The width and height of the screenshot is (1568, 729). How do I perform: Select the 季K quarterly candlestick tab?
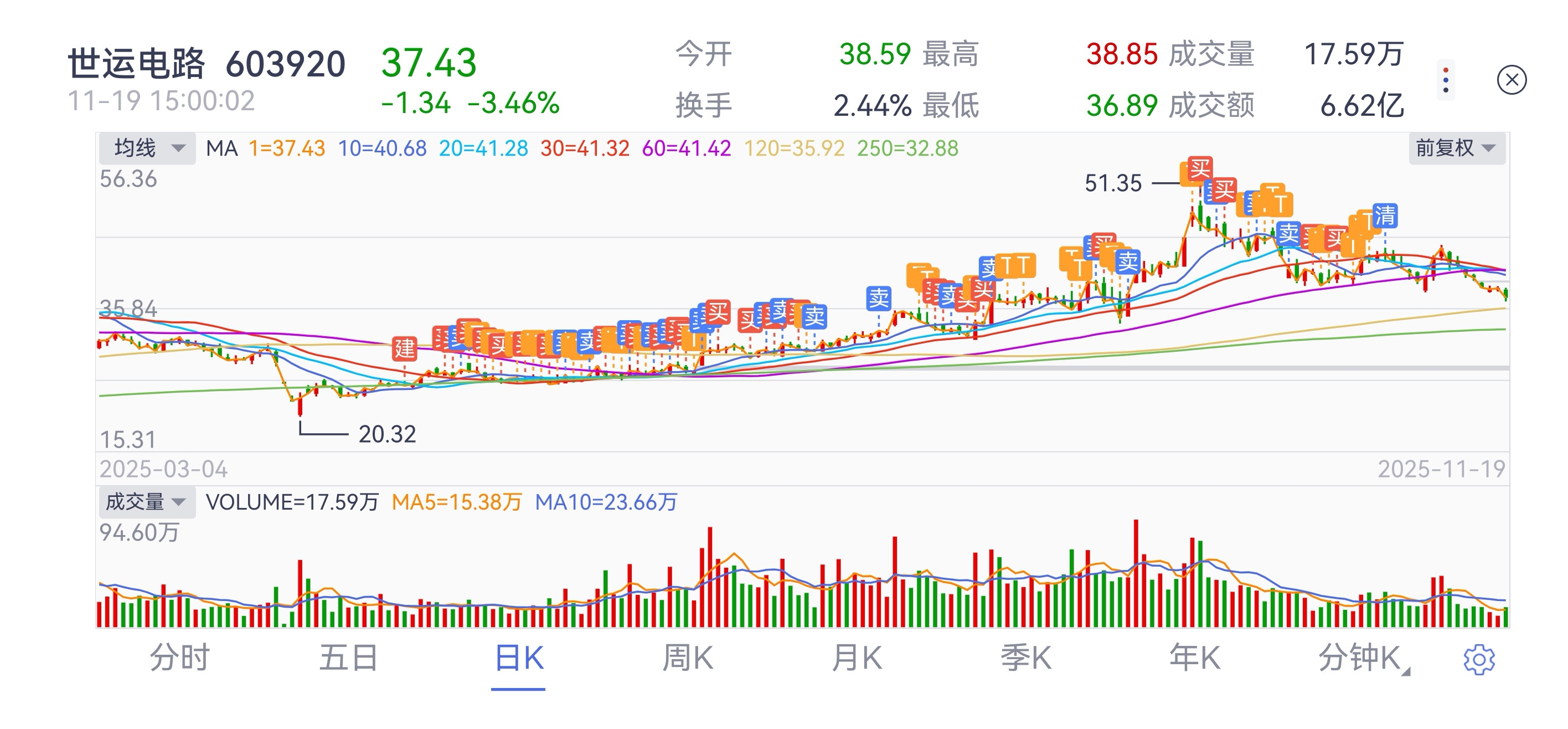point(1025,658)
